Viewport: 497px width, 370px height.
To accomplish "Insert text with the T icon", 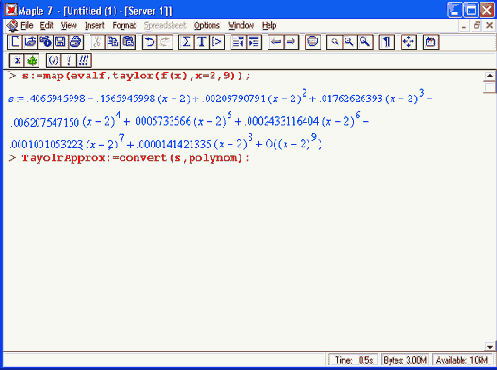I will 201,42.
